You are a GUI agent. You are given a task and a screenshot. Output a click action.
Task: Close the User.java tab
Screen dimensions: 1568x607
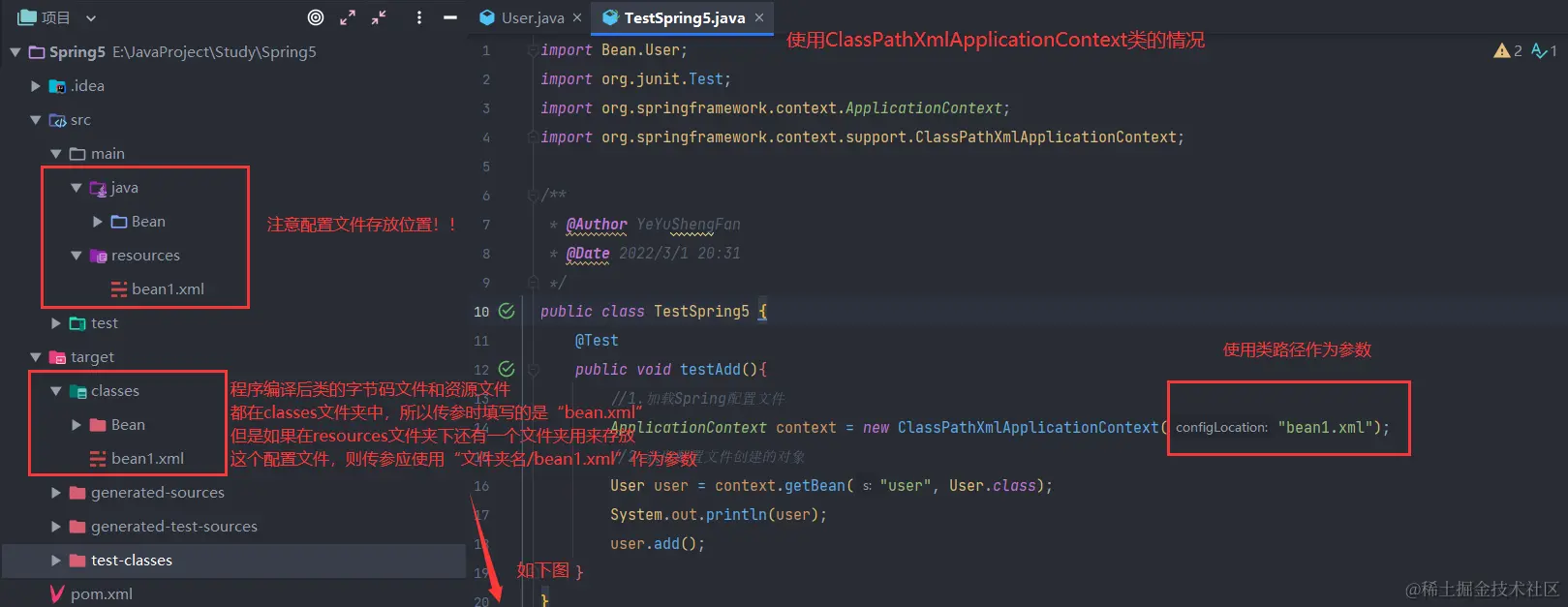[x=577, y=17]
